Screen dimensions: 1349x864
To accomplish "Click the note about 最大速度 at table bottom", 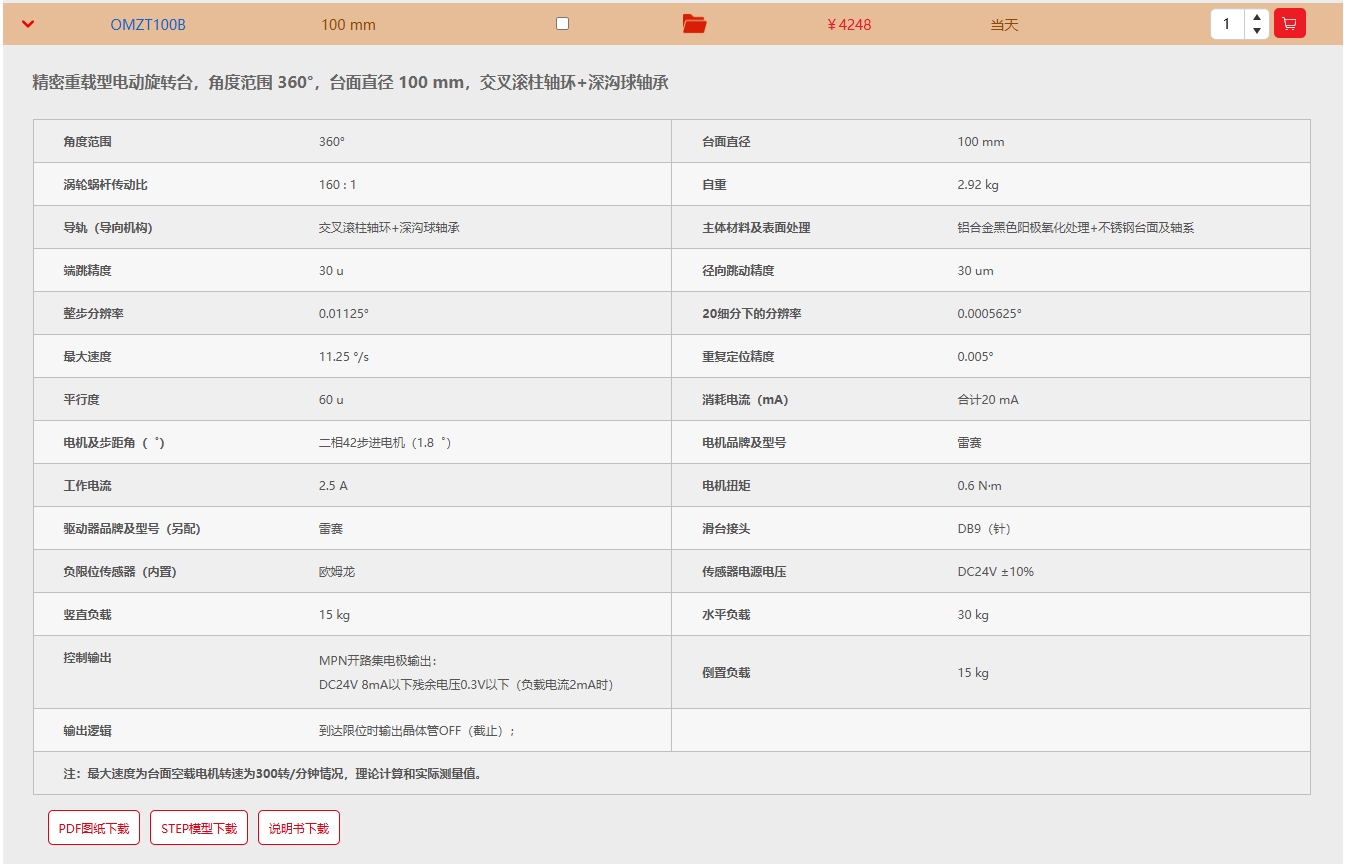I will 272,774.
